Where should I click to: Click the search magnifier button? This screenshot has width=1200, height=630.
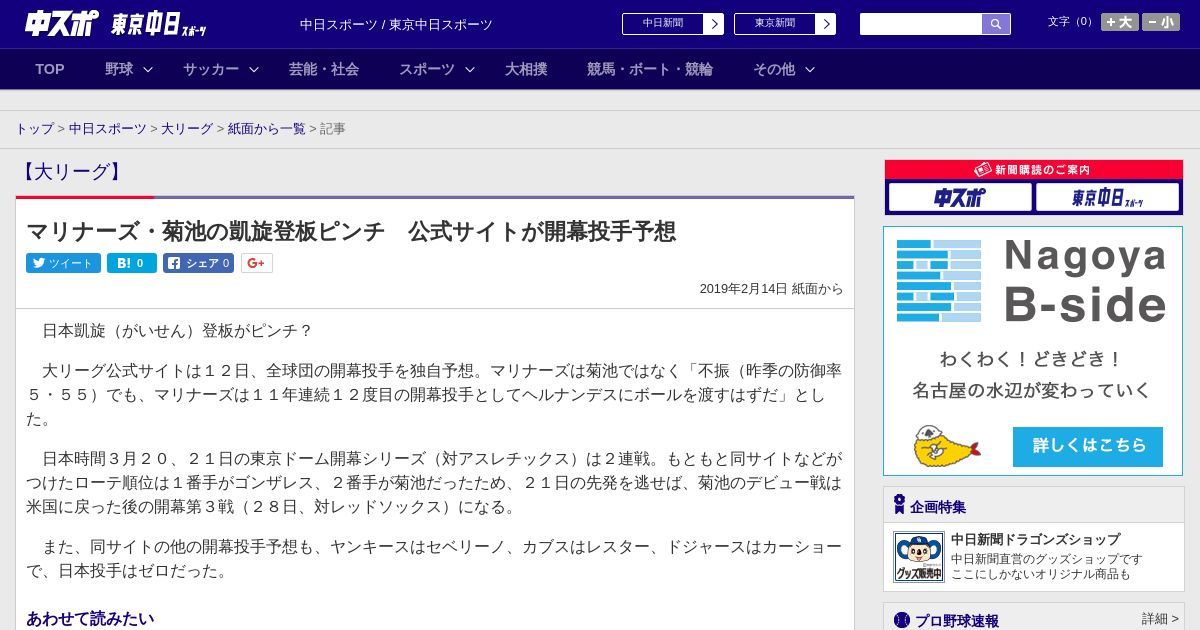point(996,24)
